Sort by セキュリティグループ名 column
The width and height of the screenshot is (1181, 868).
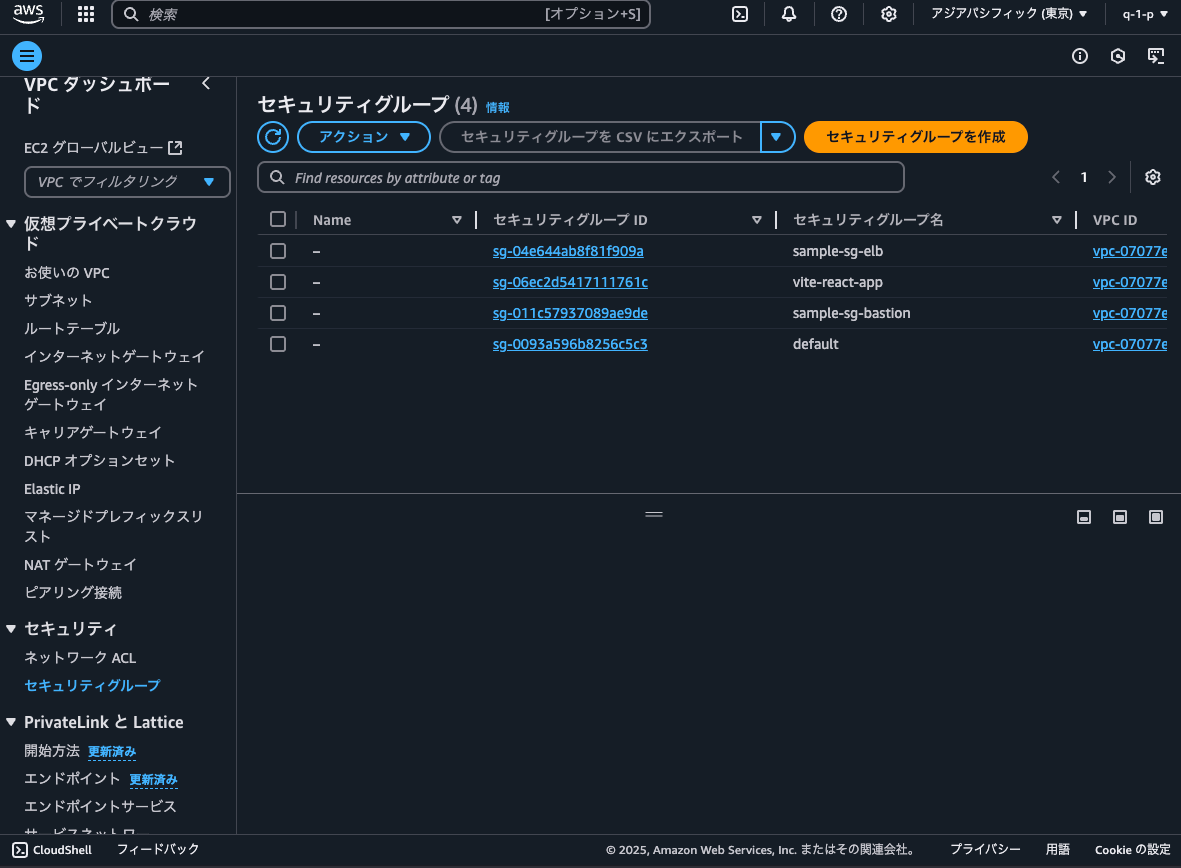(x=1057, y=220)
